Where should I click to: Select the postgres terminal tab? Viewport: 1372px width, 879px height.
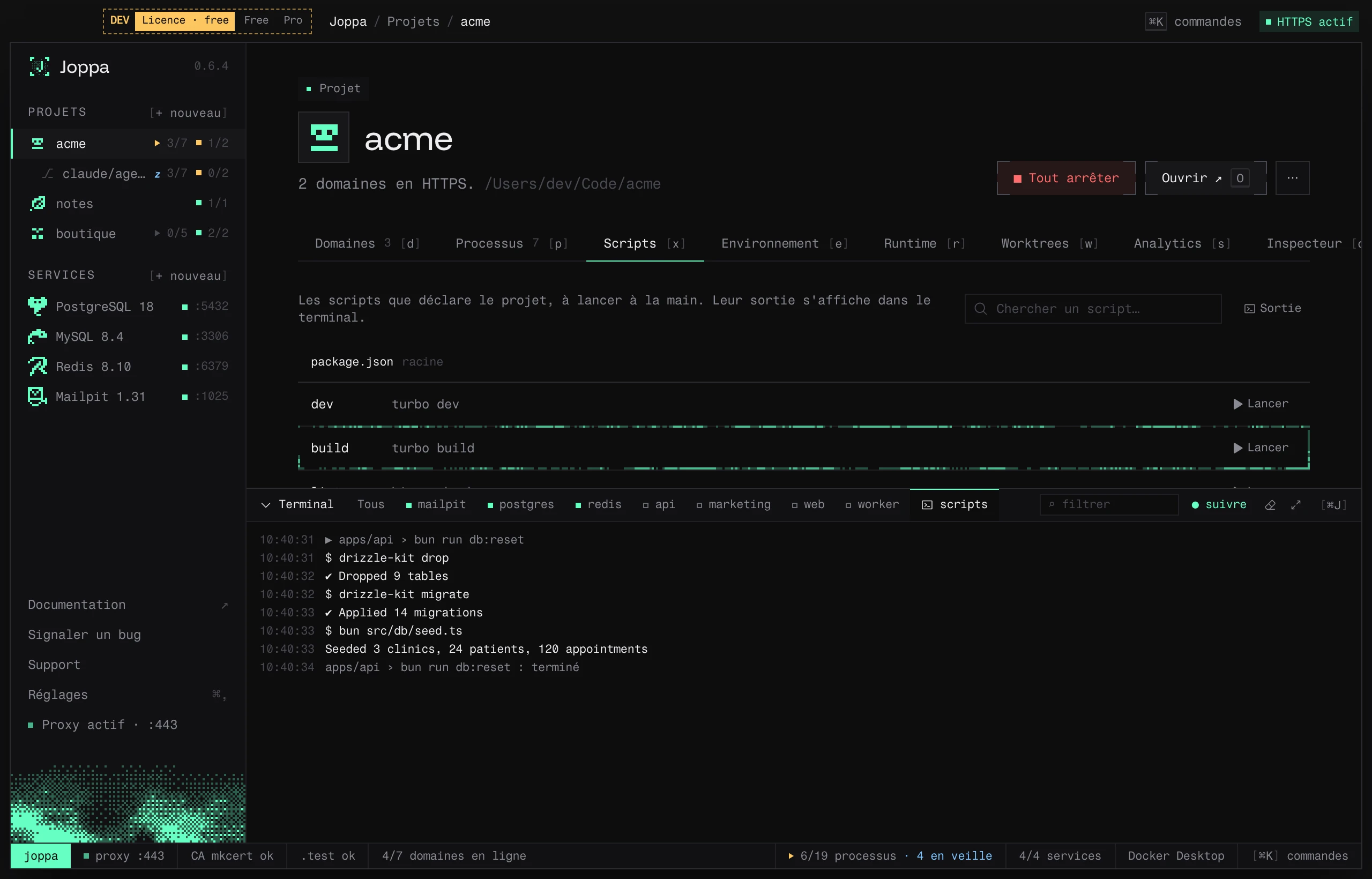click(x=520, y=504)
